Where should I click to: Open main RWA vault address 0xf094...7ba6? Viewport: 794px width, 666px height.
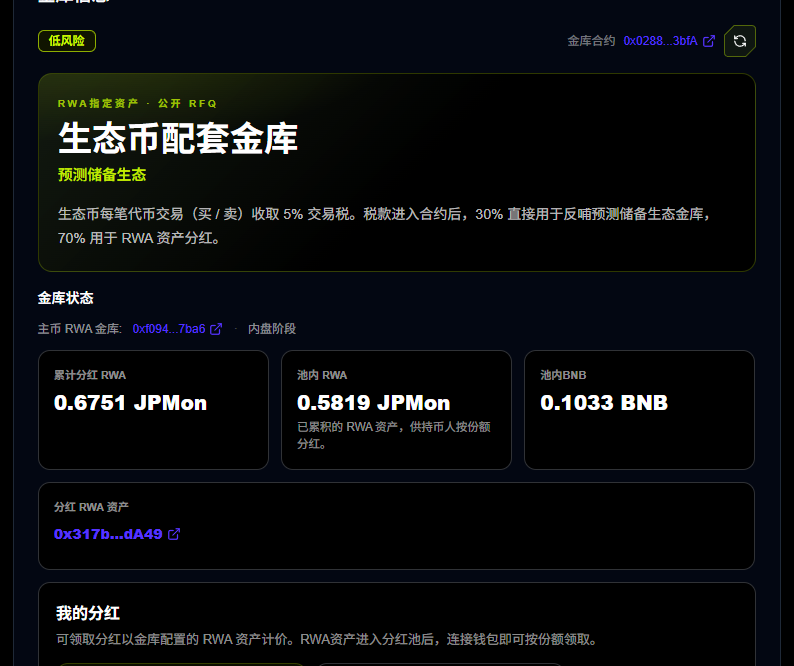coord(169,329)
